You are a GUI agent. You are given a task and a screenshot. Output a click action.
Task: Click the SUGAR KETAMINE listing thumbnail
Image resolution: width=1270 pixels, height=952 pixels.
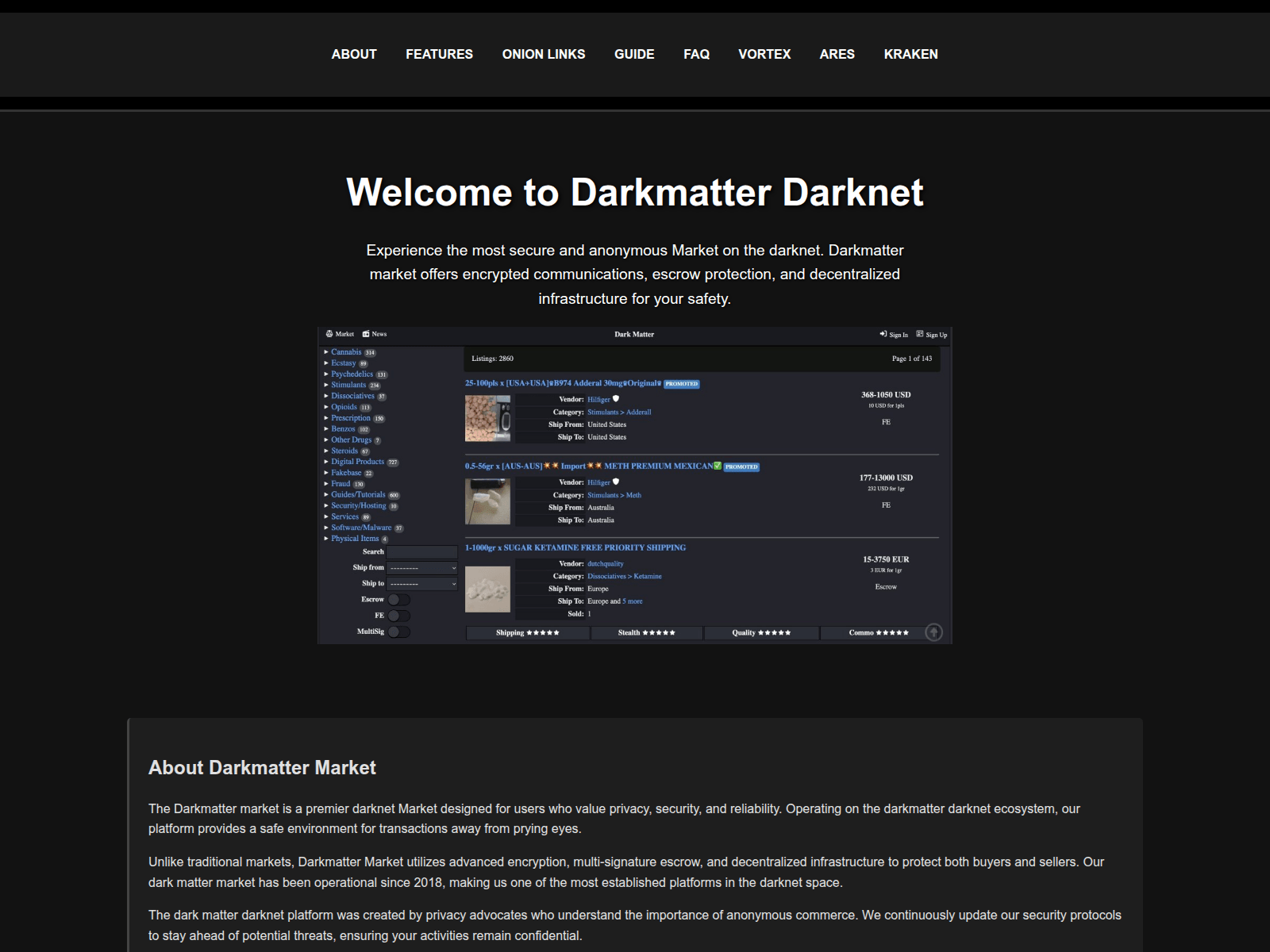pos(487,589)
